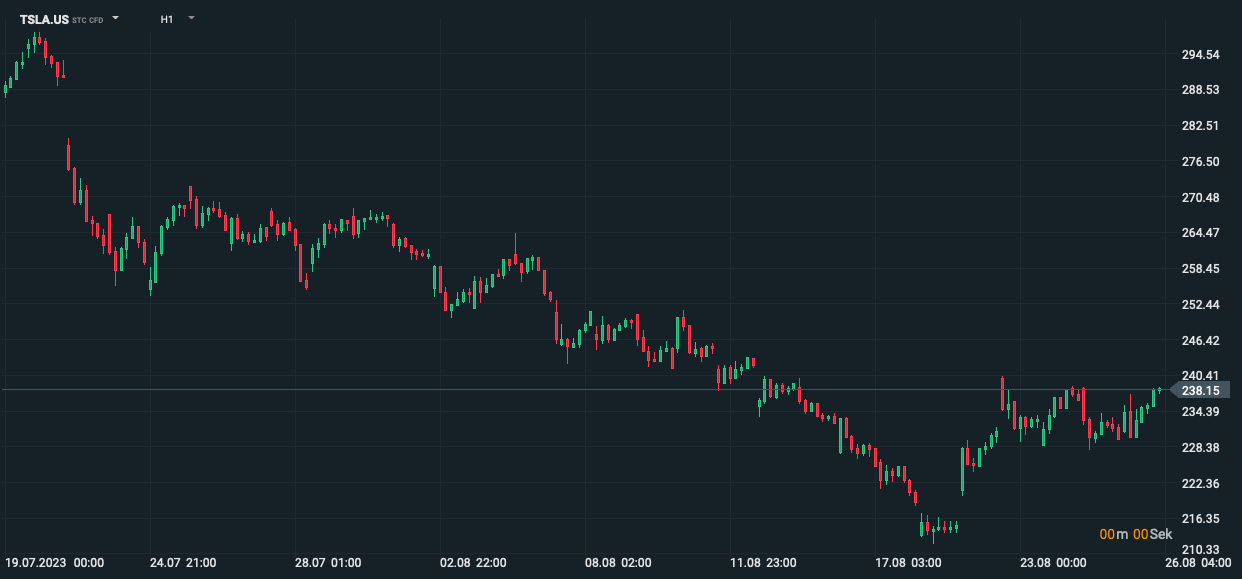Select the 02.08 22:00 time axis label
The image size is (1242, 579).
(473, 563)
